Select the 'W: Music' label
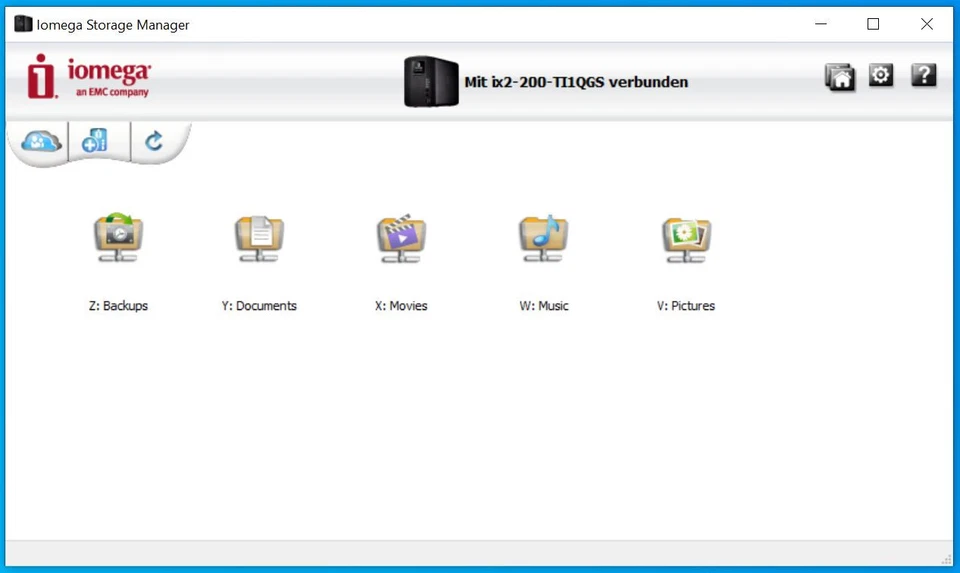 point(544,305)
